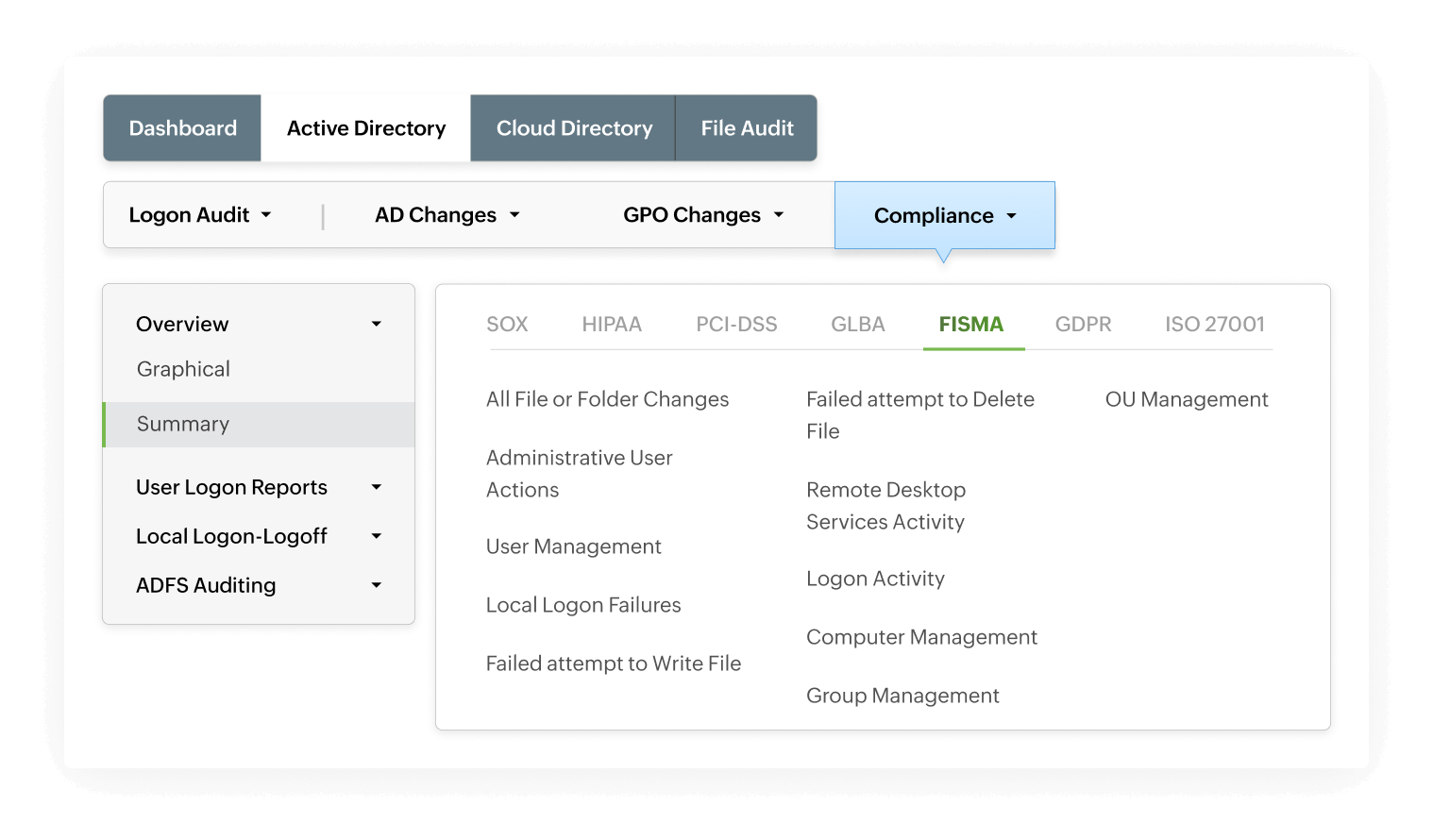Open the AD Changes dropdown menu
The width and height of the screenshot is (1433, 840).
[x=447, y=214]
